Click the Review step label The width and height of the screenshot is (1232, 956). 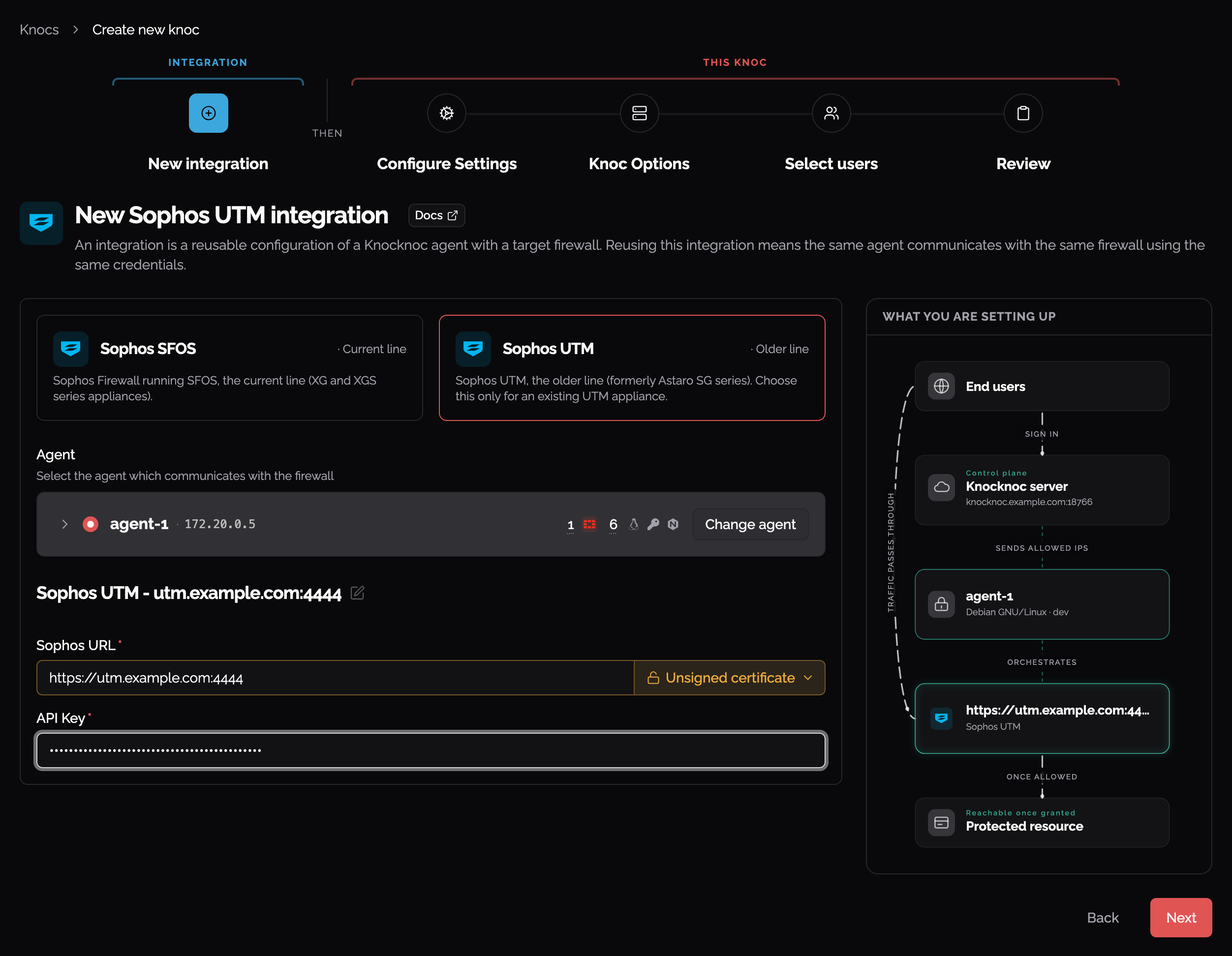tap(1023, 163)
